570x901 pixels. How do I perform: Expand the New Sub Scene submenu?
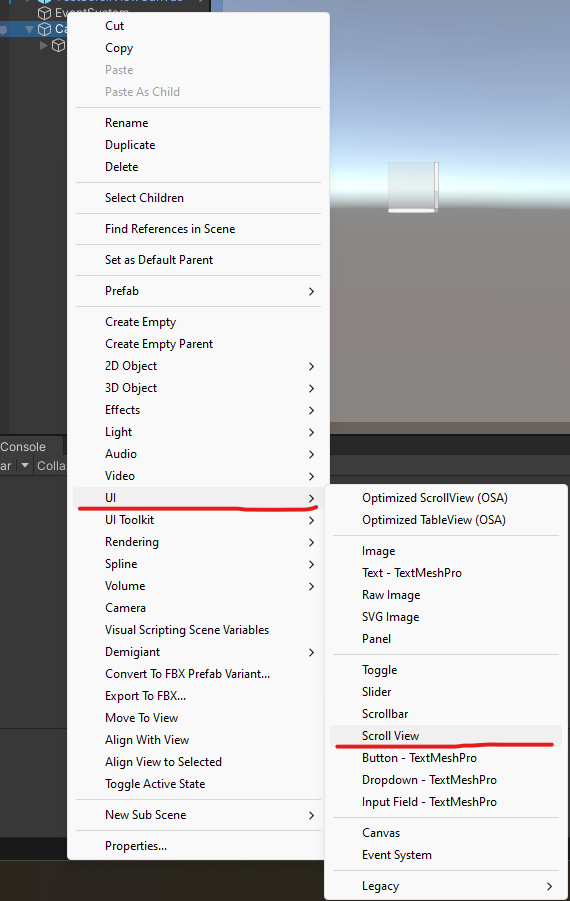[198, 815]
